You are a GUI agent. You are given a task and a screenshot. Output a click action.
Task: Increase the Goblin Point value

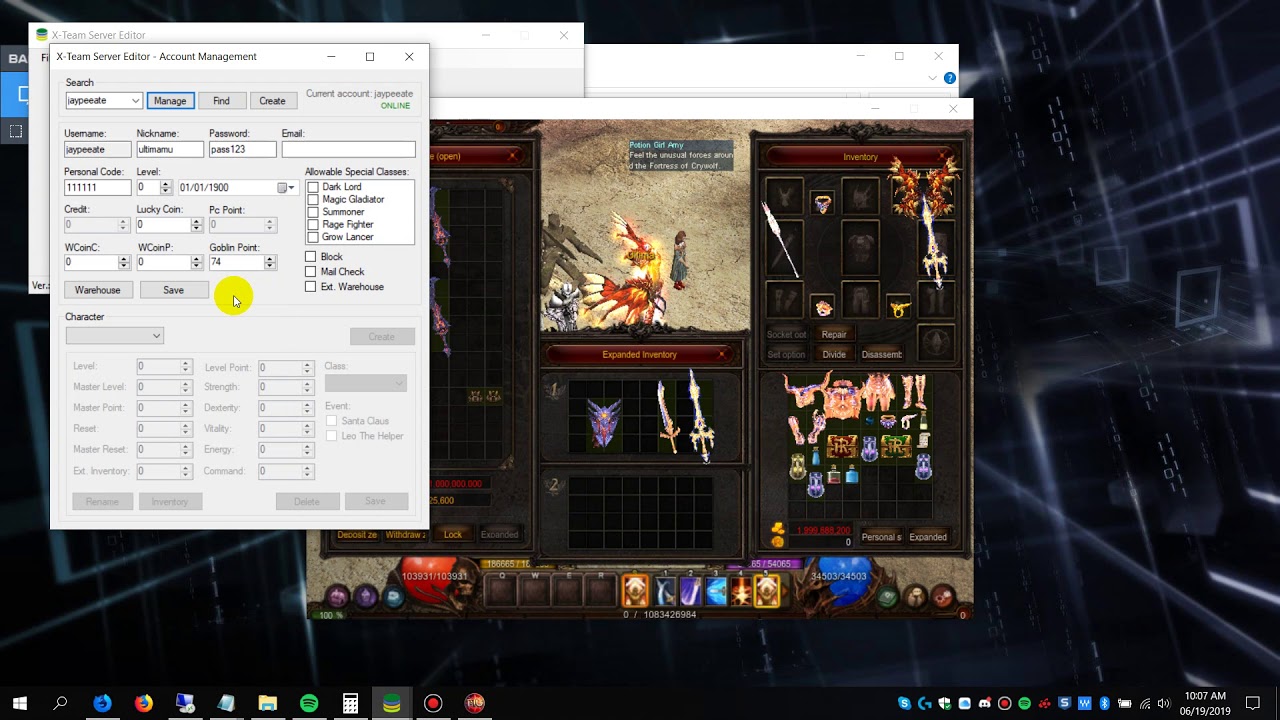[x=269, y=259]
